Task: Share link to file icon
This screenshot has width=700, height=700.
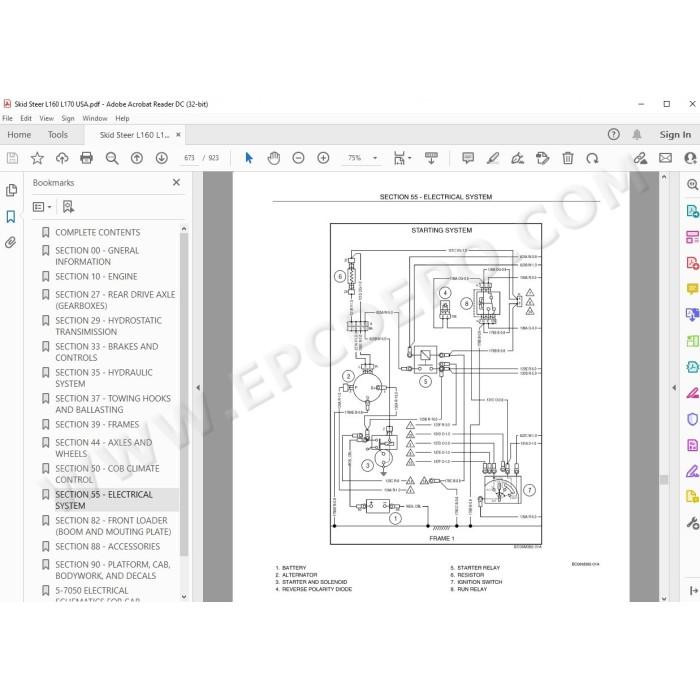Action: (x=640, y=158)
